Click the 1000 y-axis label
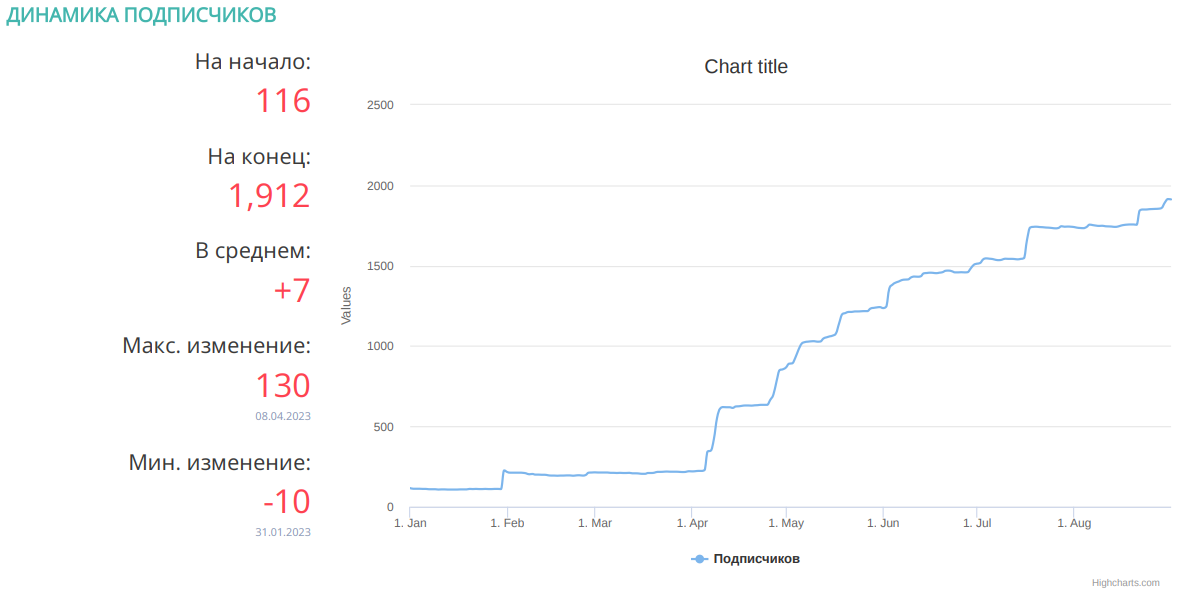The image size is (1202, 602). click(380, 346)
